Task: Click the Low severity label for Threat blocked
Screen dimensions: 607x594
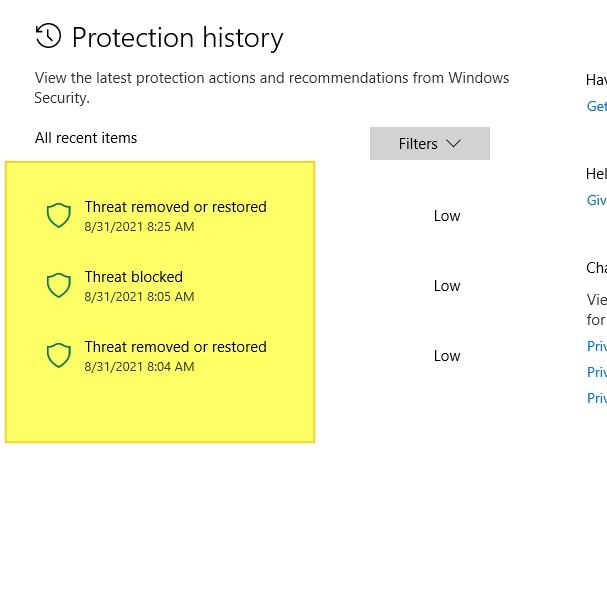Action: (x=447, y=286)
